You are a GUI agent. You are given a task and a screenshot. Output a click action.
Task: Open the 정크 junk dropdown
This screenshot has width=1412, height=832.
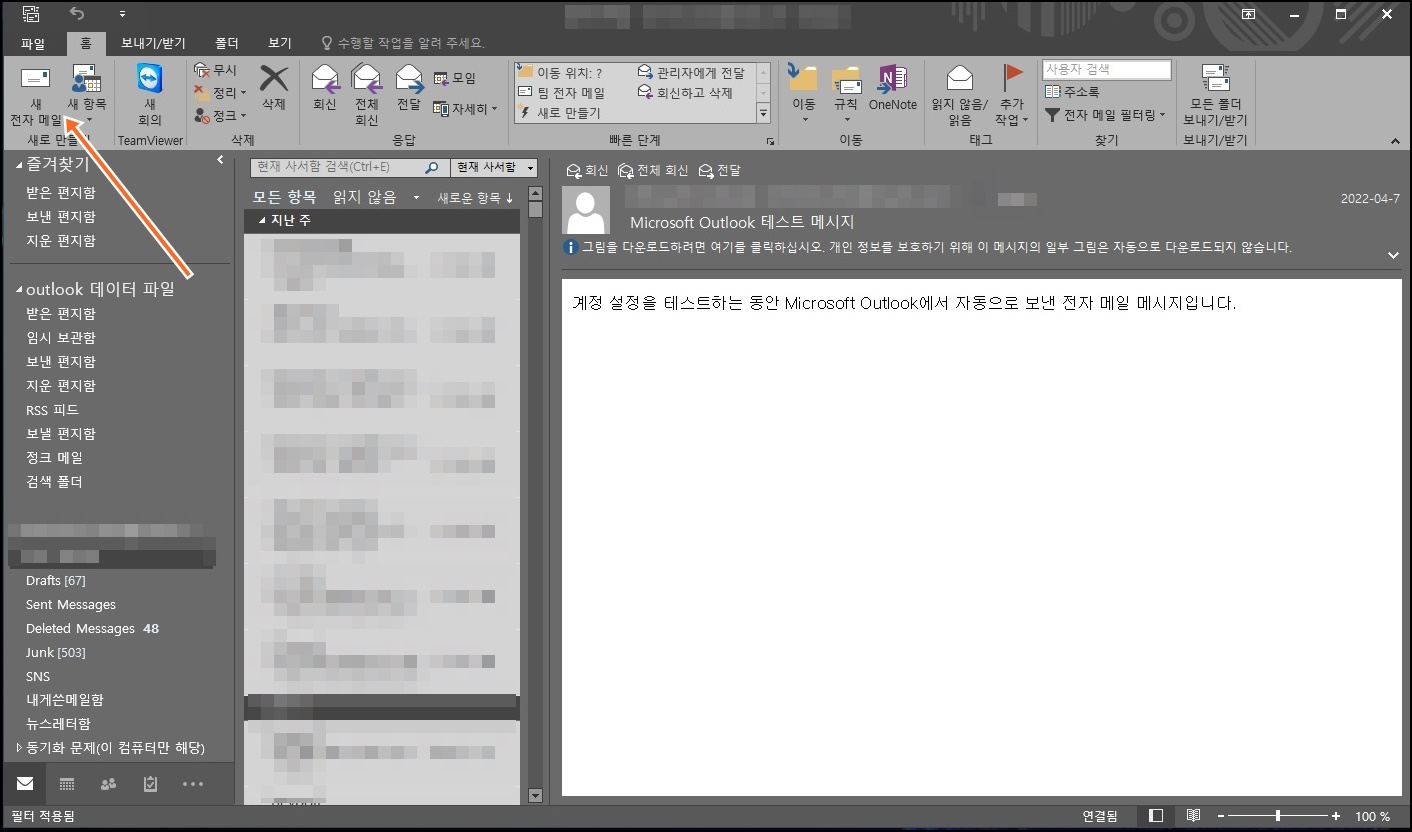[x=221, y=116]
